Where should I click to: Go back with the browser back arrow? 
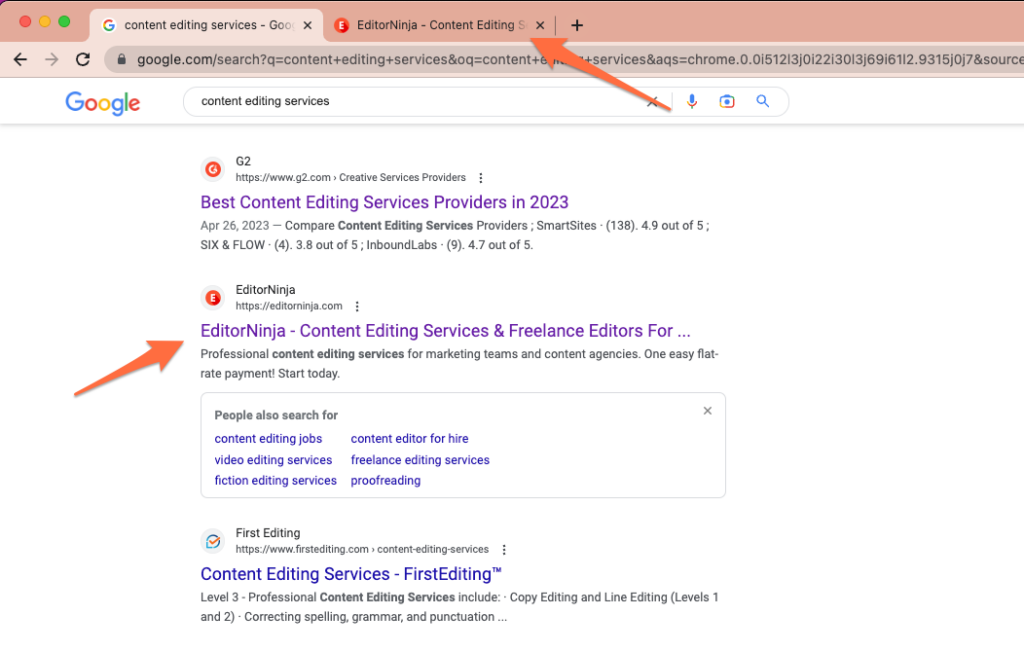pos(20,59)
